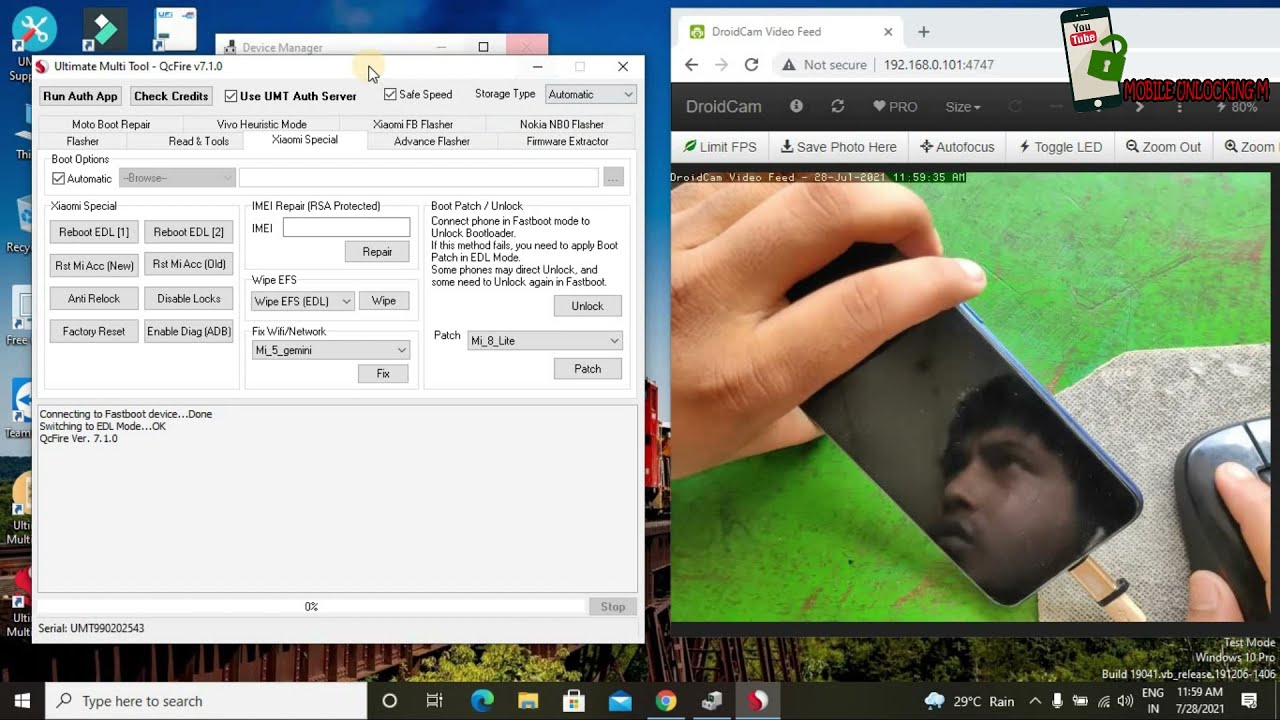The height and width of the screenshot is (720, 1280).
Task: Switch to Moto Boot Repair tab
Action: pos(111,124)
